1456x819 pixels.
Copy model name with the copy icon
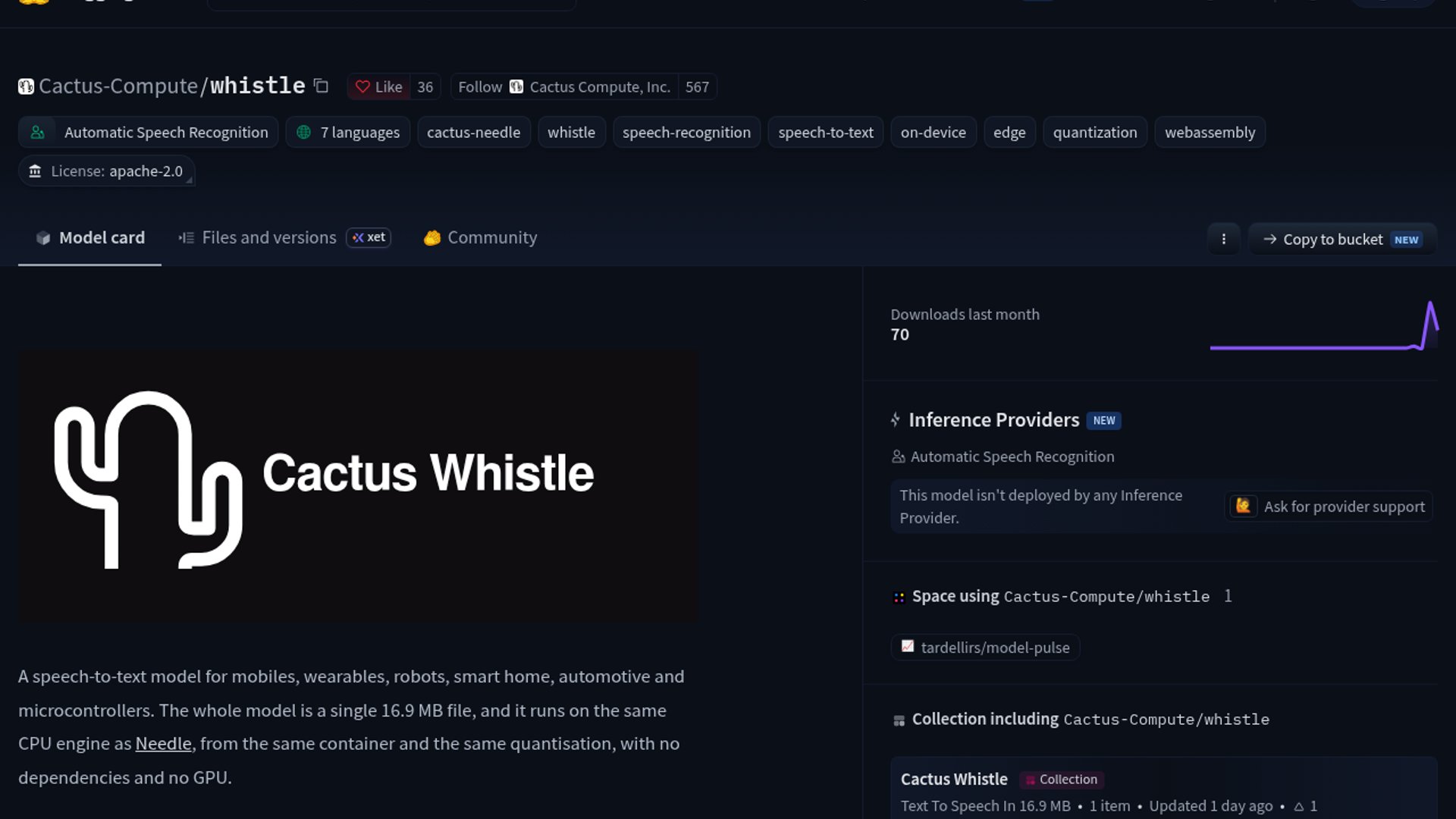pyautogui.click(x=321, y=86)
